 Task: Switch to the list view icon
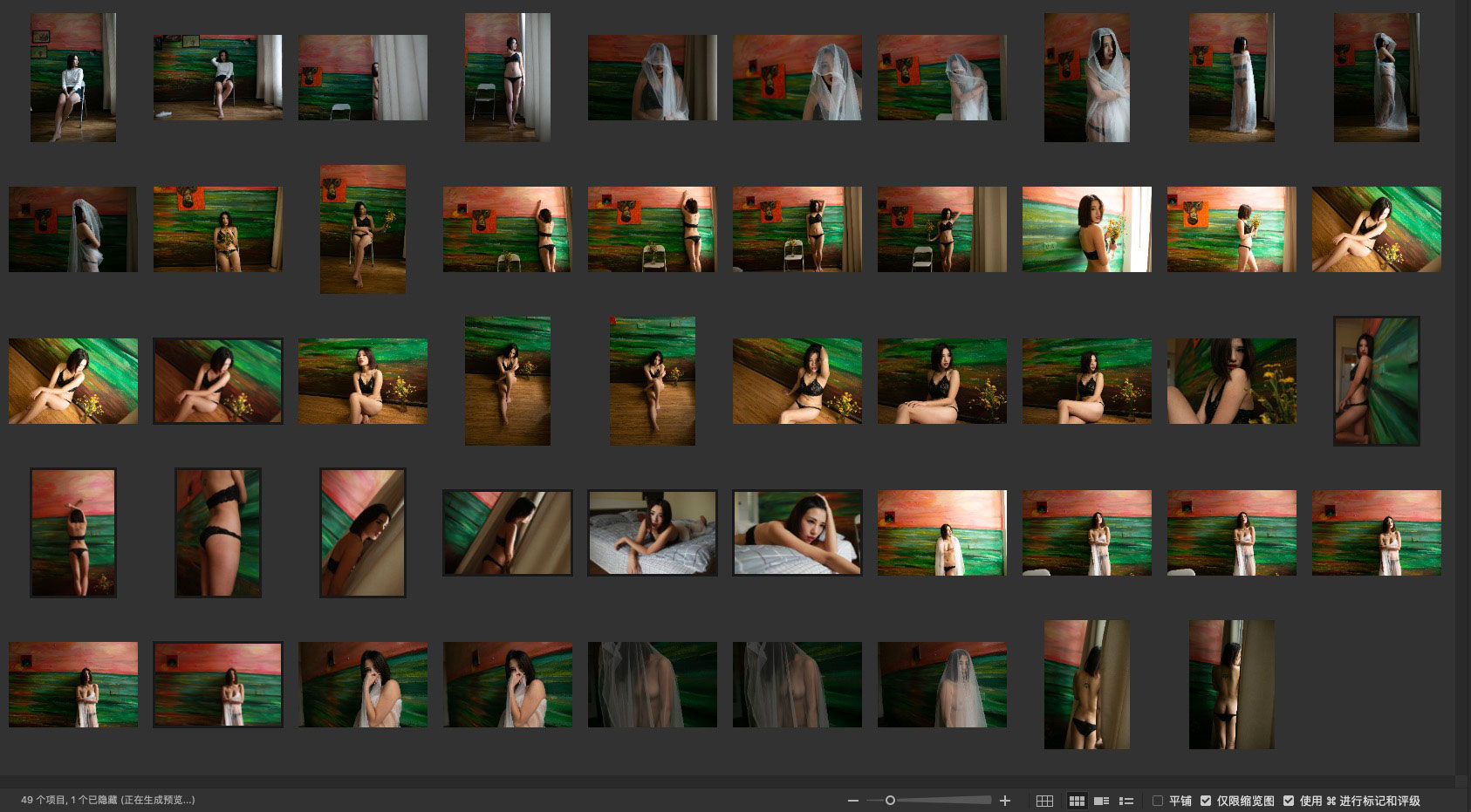[1126, 801]
